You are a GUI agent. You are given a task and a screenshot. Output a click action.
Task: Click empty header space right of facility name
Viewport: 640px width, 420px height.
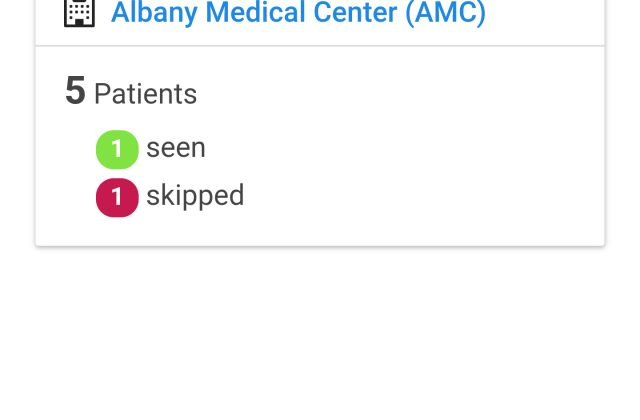click(x=545, y=16)
